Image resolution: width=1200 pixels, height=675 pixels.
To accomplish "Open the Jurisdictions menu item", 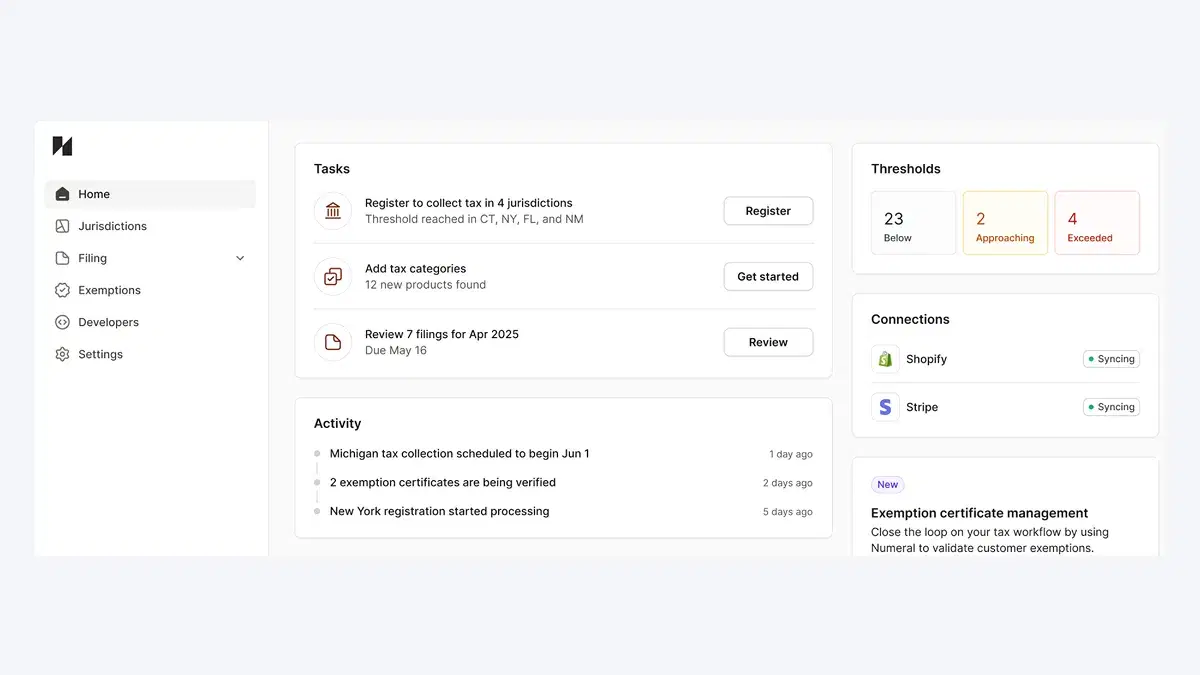I will tap(150, 226).
